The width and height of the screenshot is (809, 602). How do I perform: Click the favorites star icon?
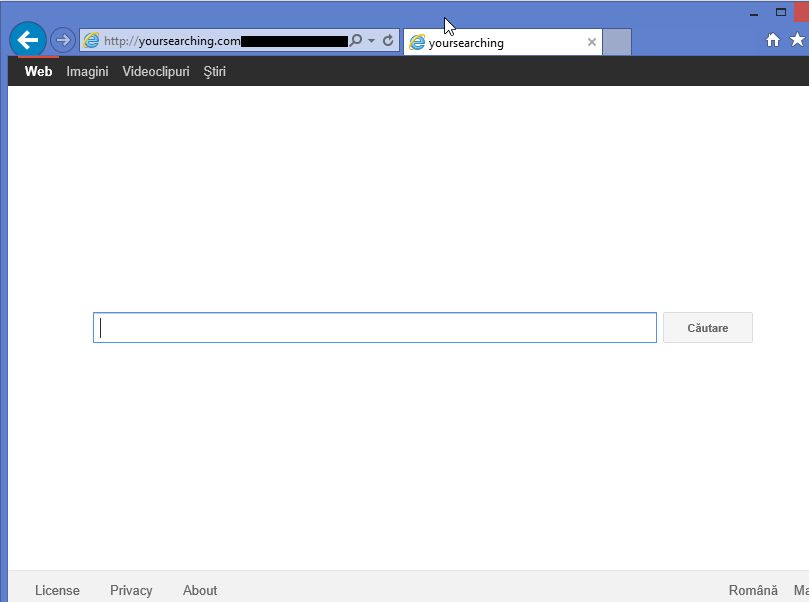tap(797, 40)
